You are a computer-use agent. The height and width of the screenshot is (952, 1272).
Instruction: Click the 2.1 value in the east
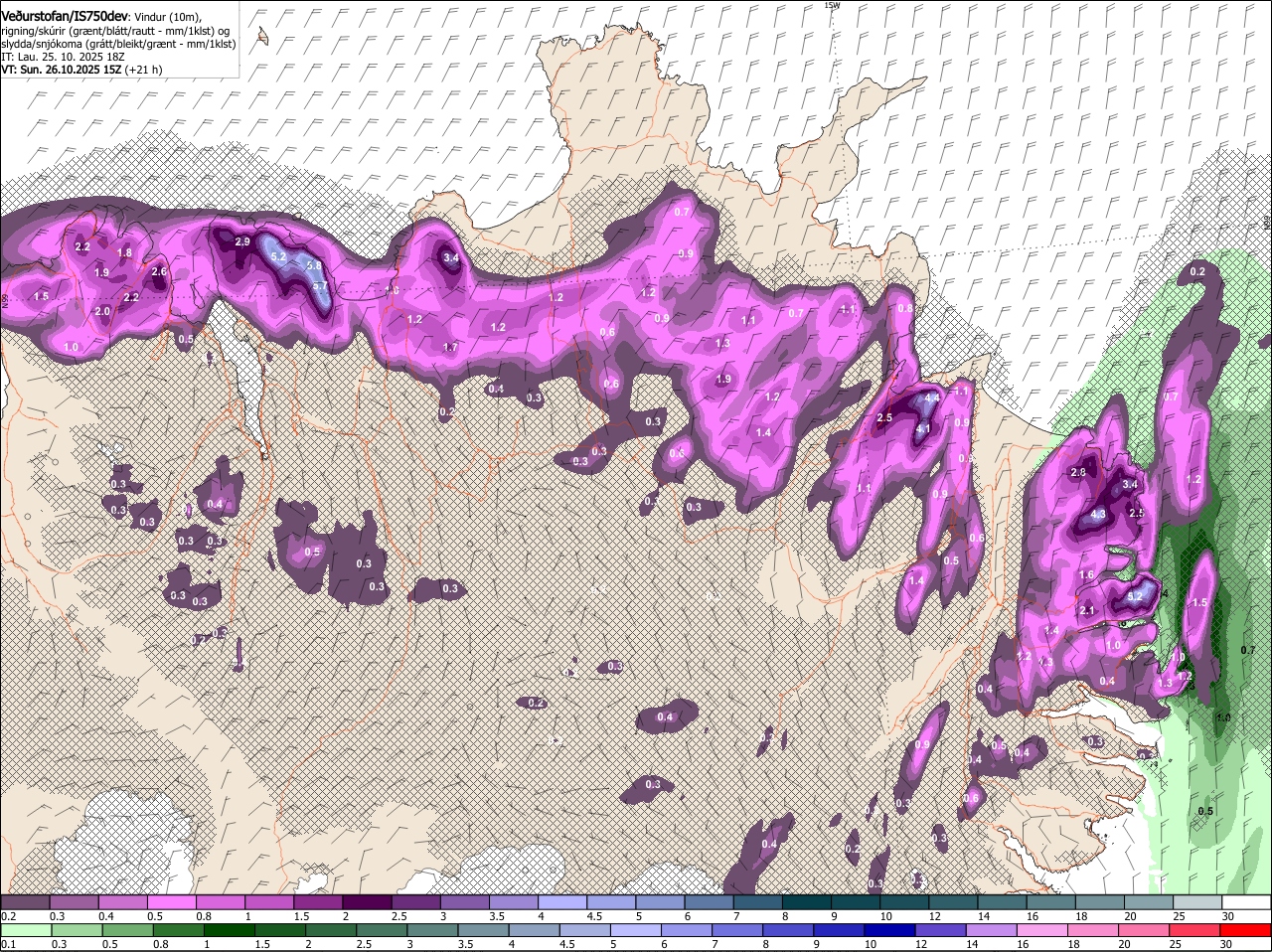coord(1086,611)
